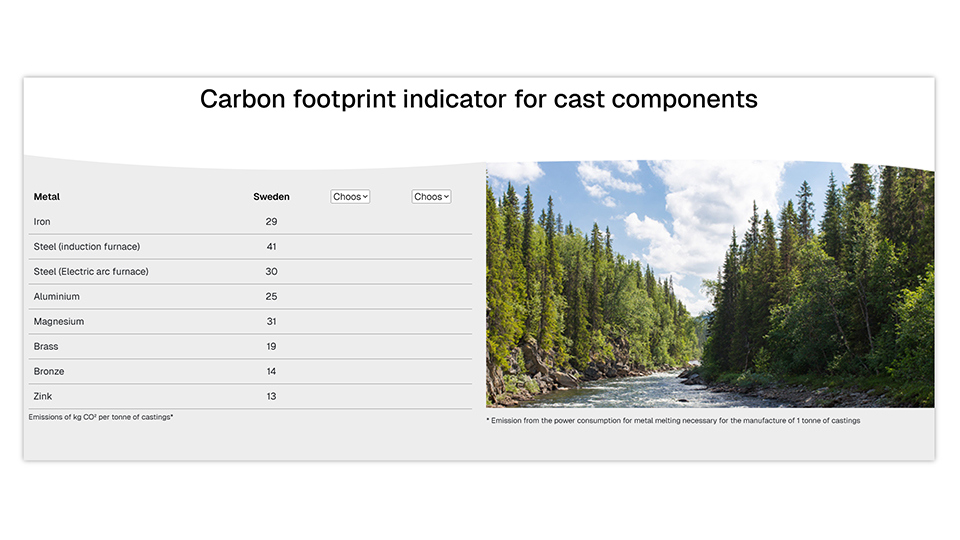Click the Brass row label
Screen dimensions: 960x540
pos(46,347)
